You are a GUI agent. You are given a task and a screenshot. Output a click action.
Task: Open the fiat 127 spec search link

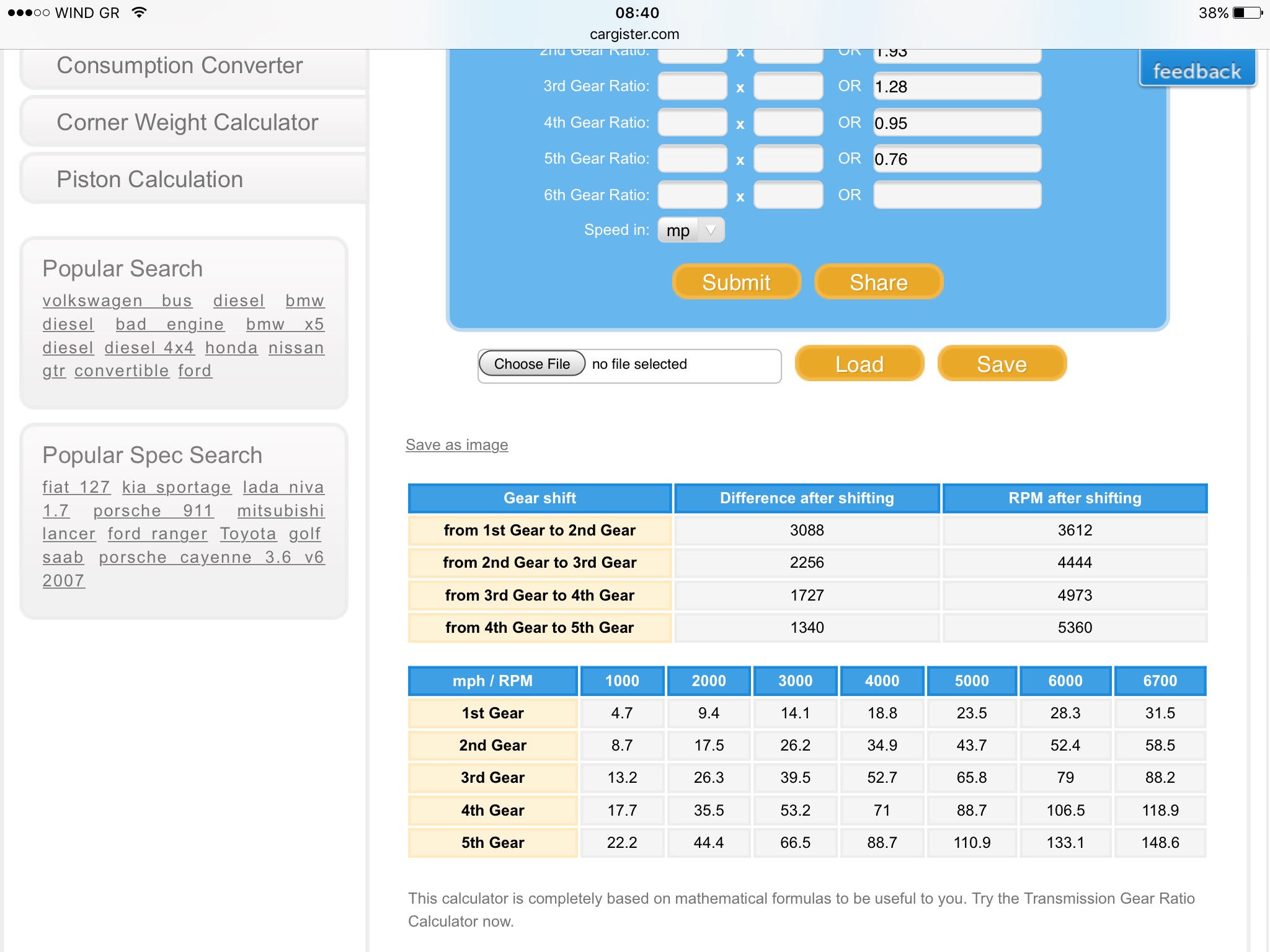click(x=76, y=487)
